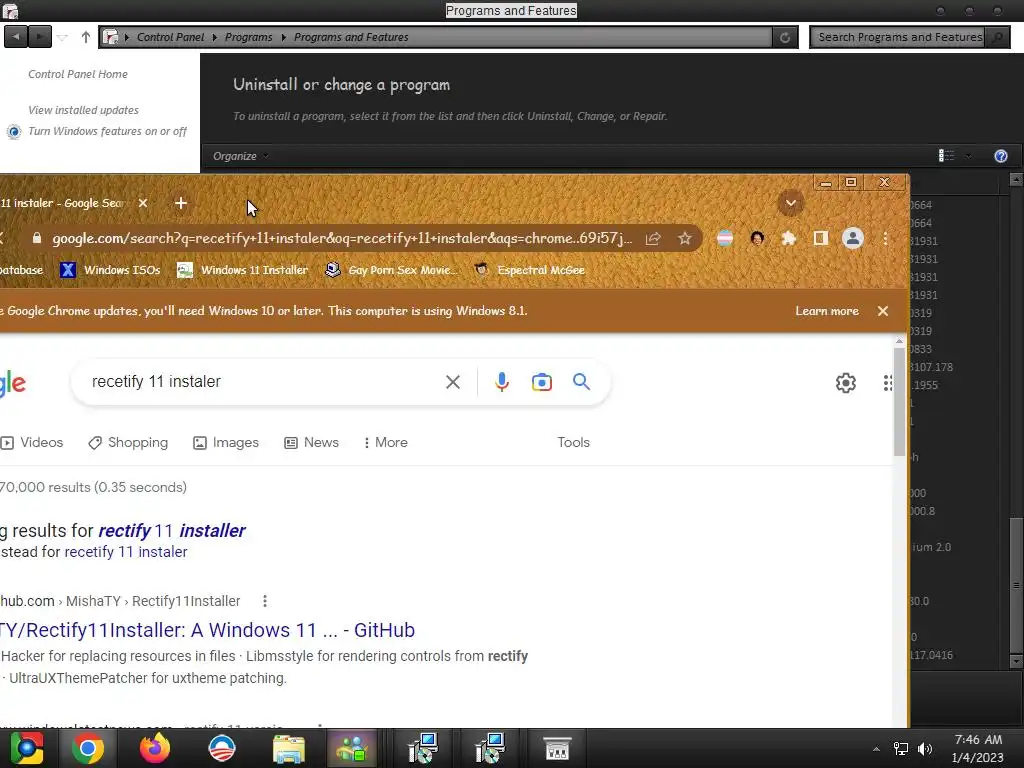Click corrected 'rectify 11 installer' link

pyautogui.click(x=172, y=530)
